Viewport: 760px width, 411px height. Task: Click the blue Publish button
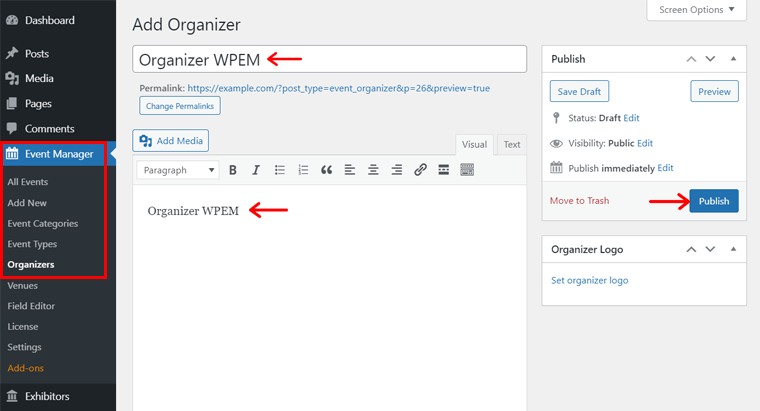(x=713, y=201)
